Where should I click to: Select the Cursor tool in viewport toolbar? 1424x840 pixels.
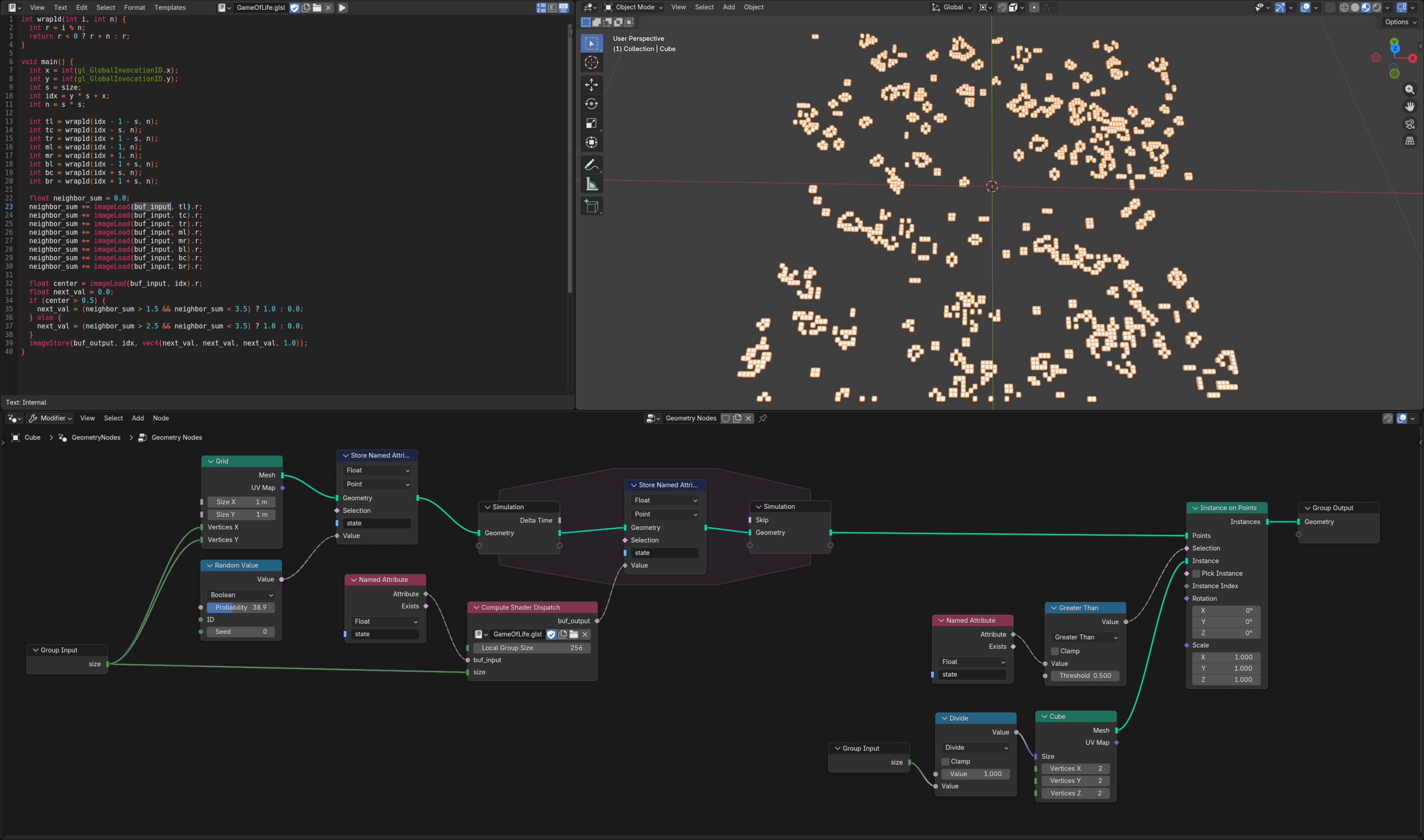click(591, 63)
